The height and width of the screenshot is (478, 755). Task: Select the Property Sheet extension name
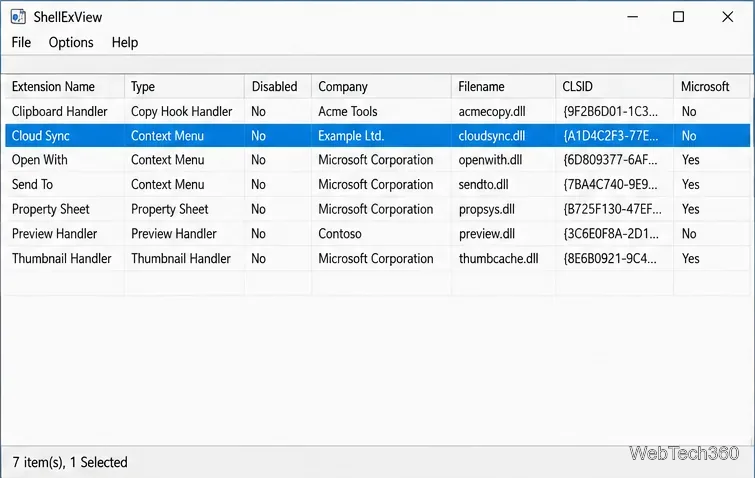pos(51,209)
